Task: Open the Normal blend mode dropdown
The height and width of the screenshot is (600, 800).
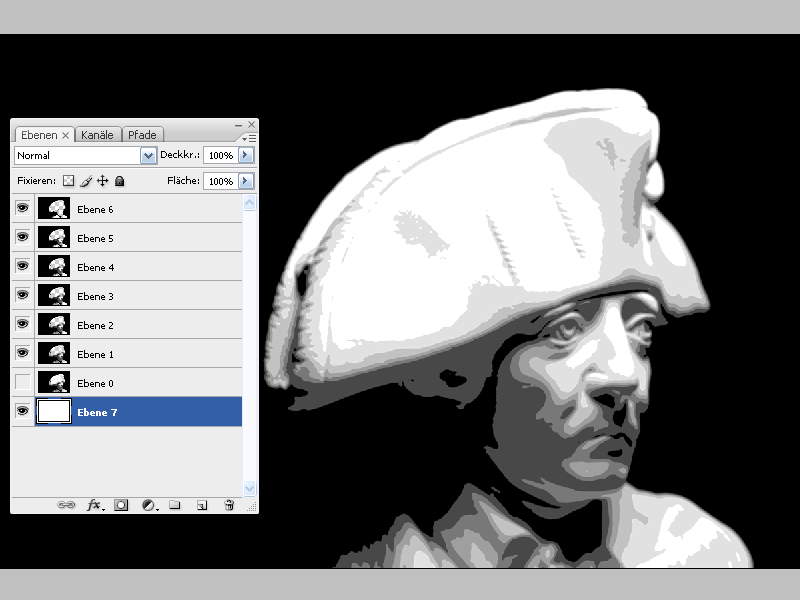Action: [148, 156]
